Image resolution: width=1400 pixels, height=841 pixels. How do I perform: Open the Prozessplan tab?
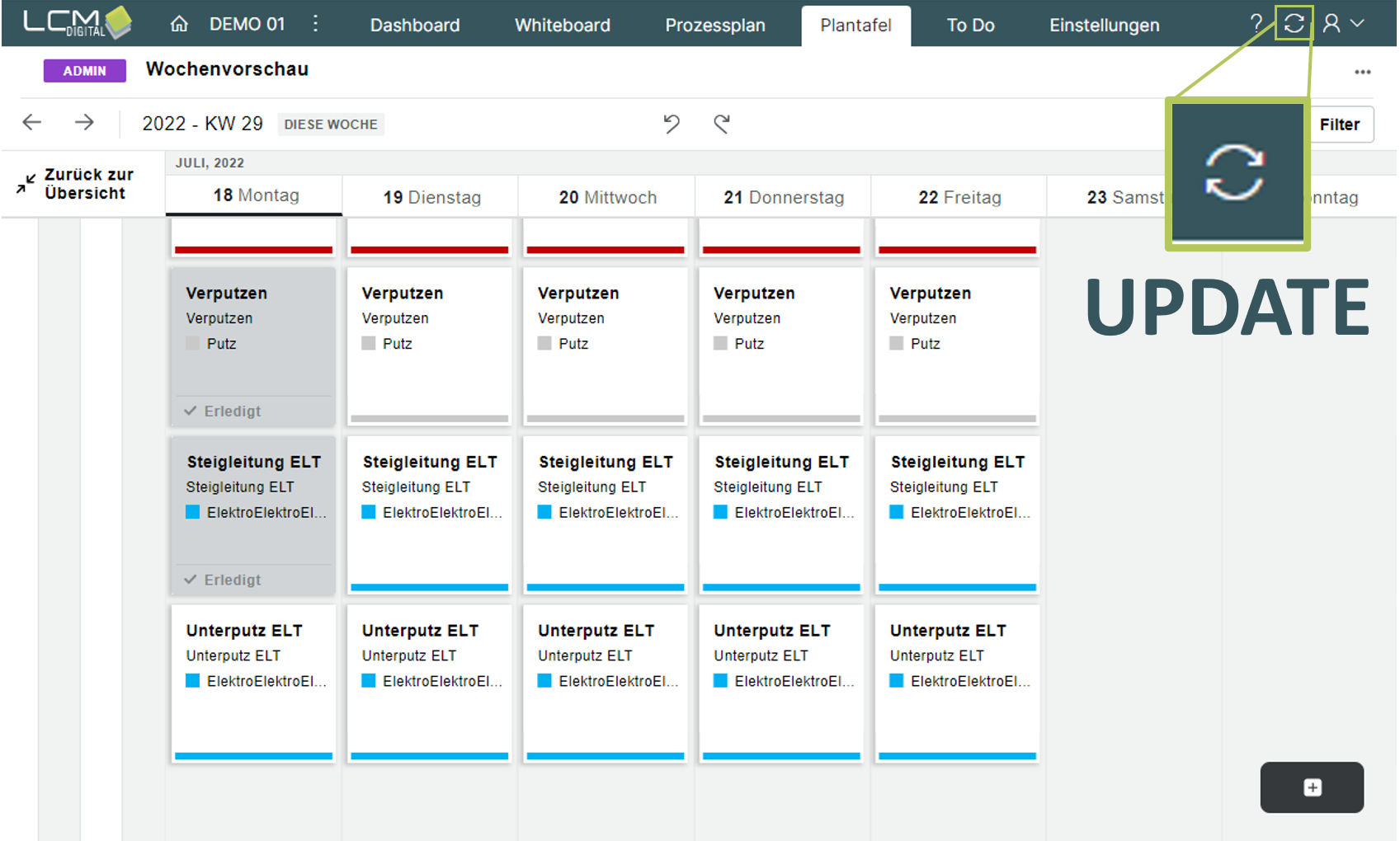point(714,26)
